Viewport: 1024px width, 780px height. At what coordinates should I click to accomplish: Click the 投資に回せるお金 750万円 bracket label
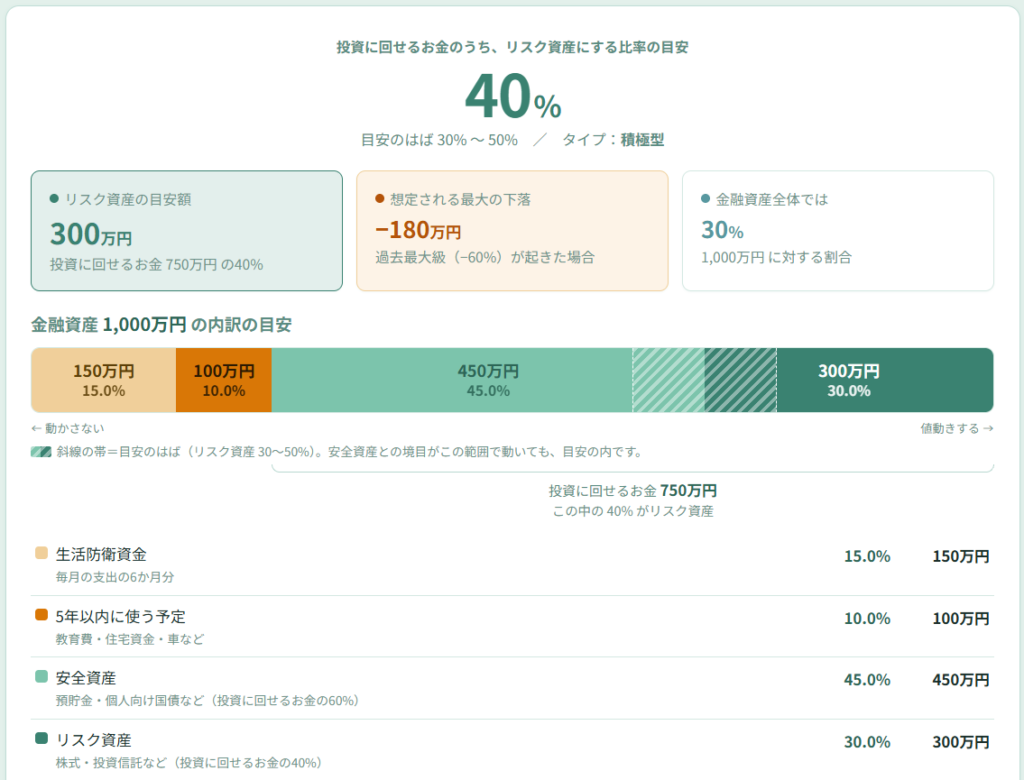click(x=633, y=491)
